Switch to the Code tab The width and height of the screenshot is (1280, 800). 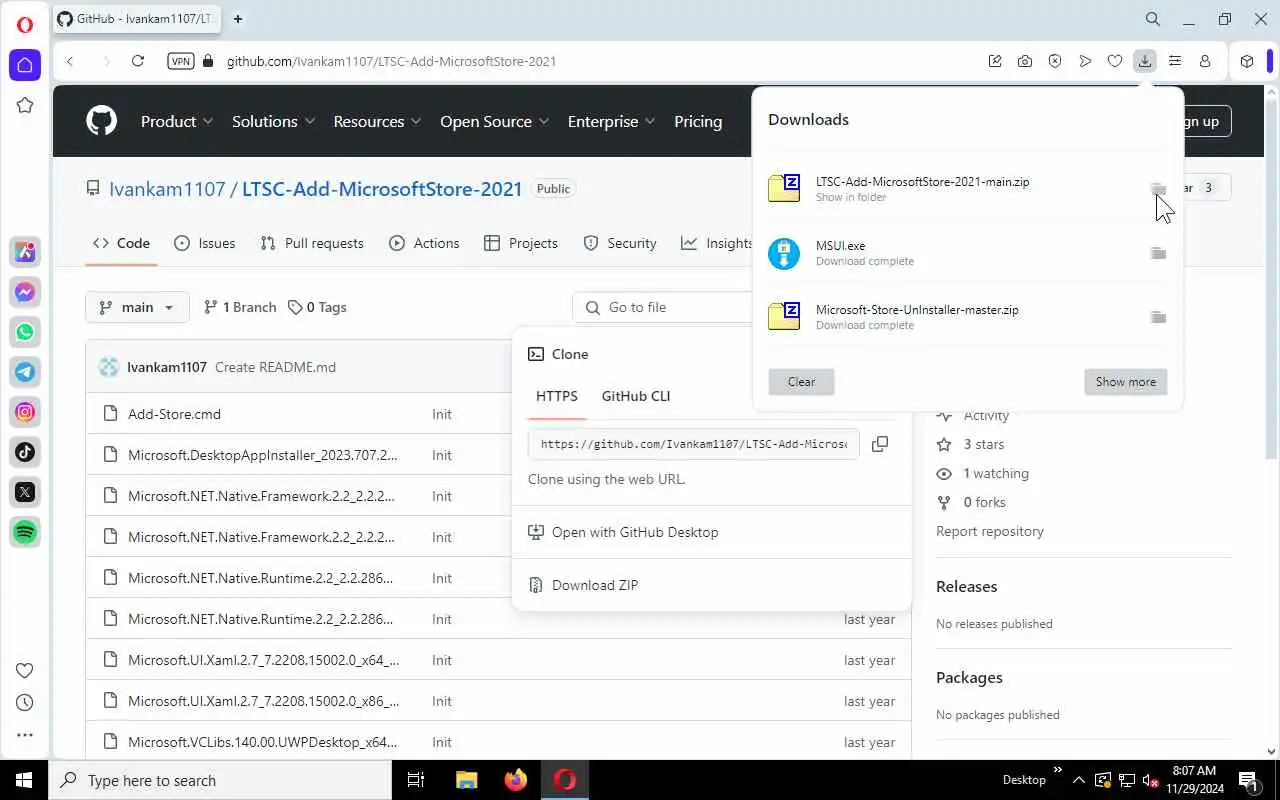pos(121,243)
